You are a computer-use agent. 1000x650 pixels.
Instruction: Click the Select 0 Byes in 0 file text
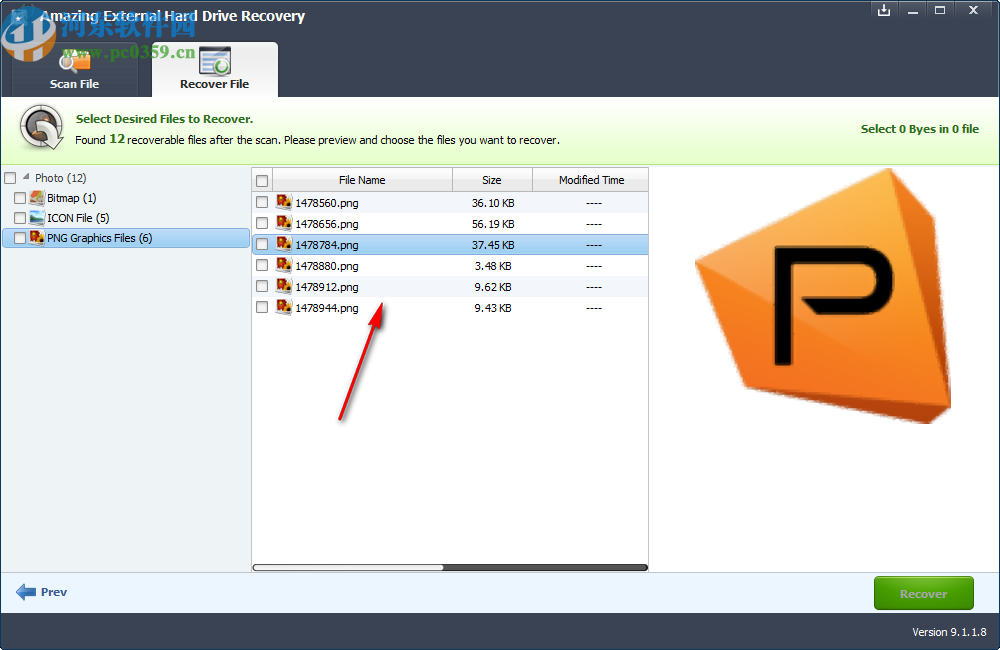[x=919, y=129]
